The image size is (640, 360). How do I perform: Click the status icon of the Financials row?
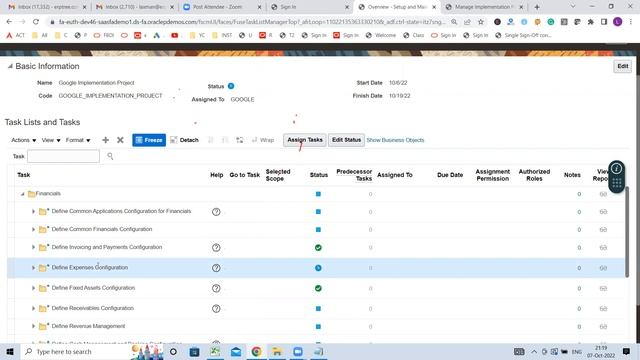point(318,194)
